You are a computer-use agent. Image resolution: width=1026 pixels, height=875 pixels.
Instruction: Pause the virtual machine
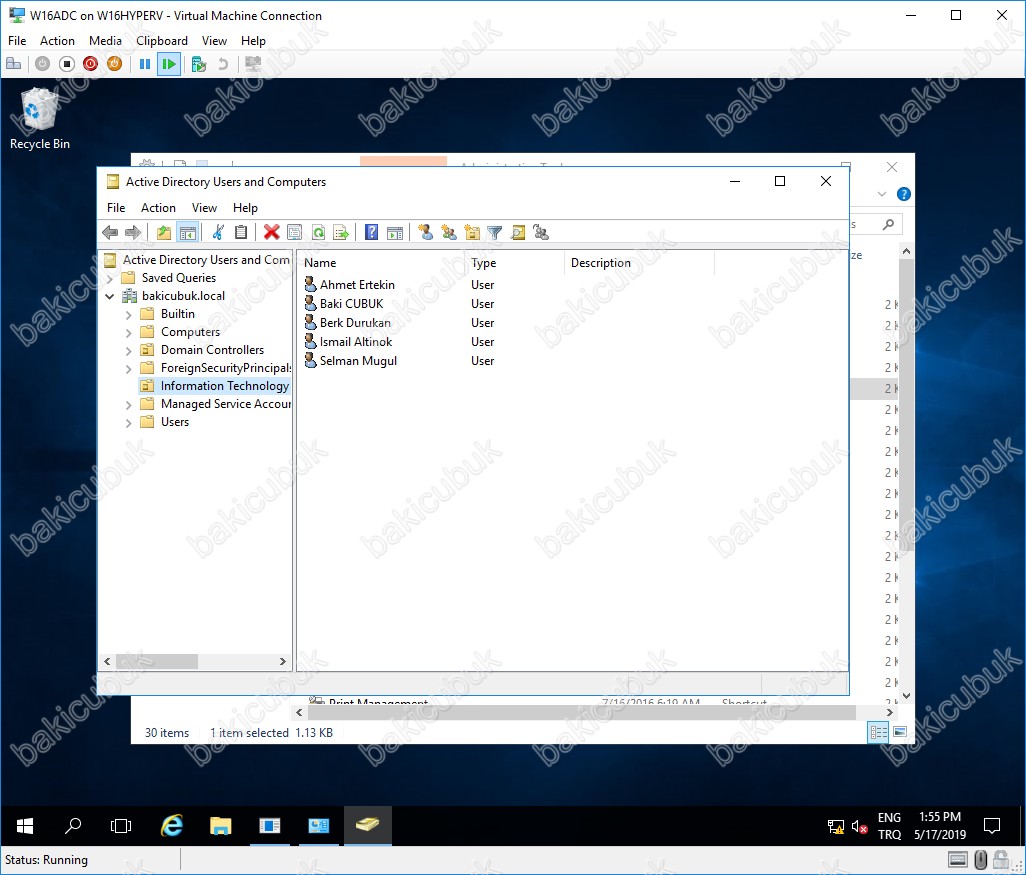(145, 64)
